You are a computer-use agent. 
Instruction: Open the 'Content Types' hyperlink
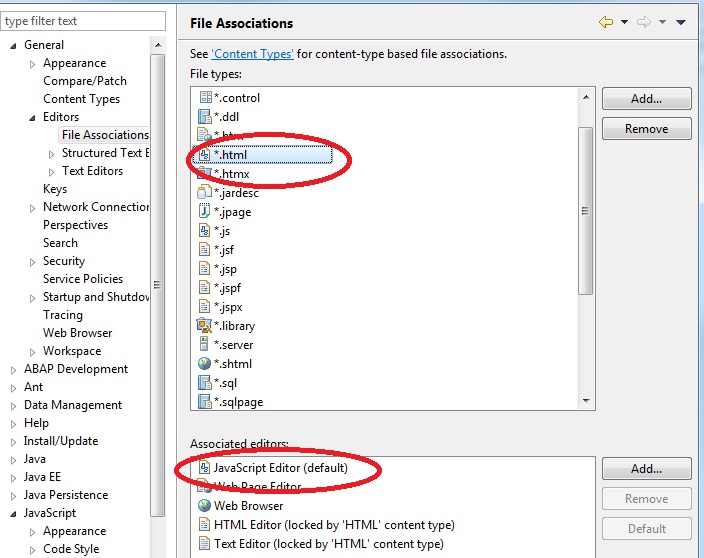[x=252, y=54]
